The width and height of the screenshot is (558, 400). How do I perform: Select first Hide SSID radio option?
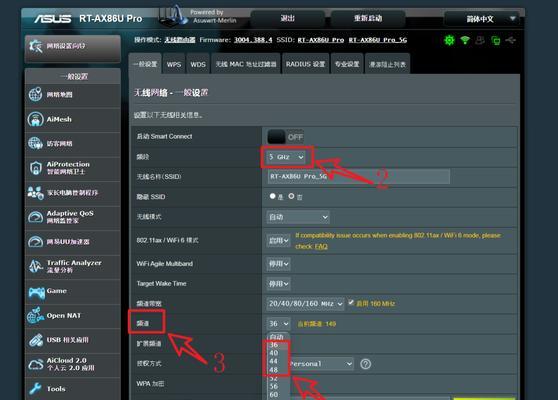(273, 196)
